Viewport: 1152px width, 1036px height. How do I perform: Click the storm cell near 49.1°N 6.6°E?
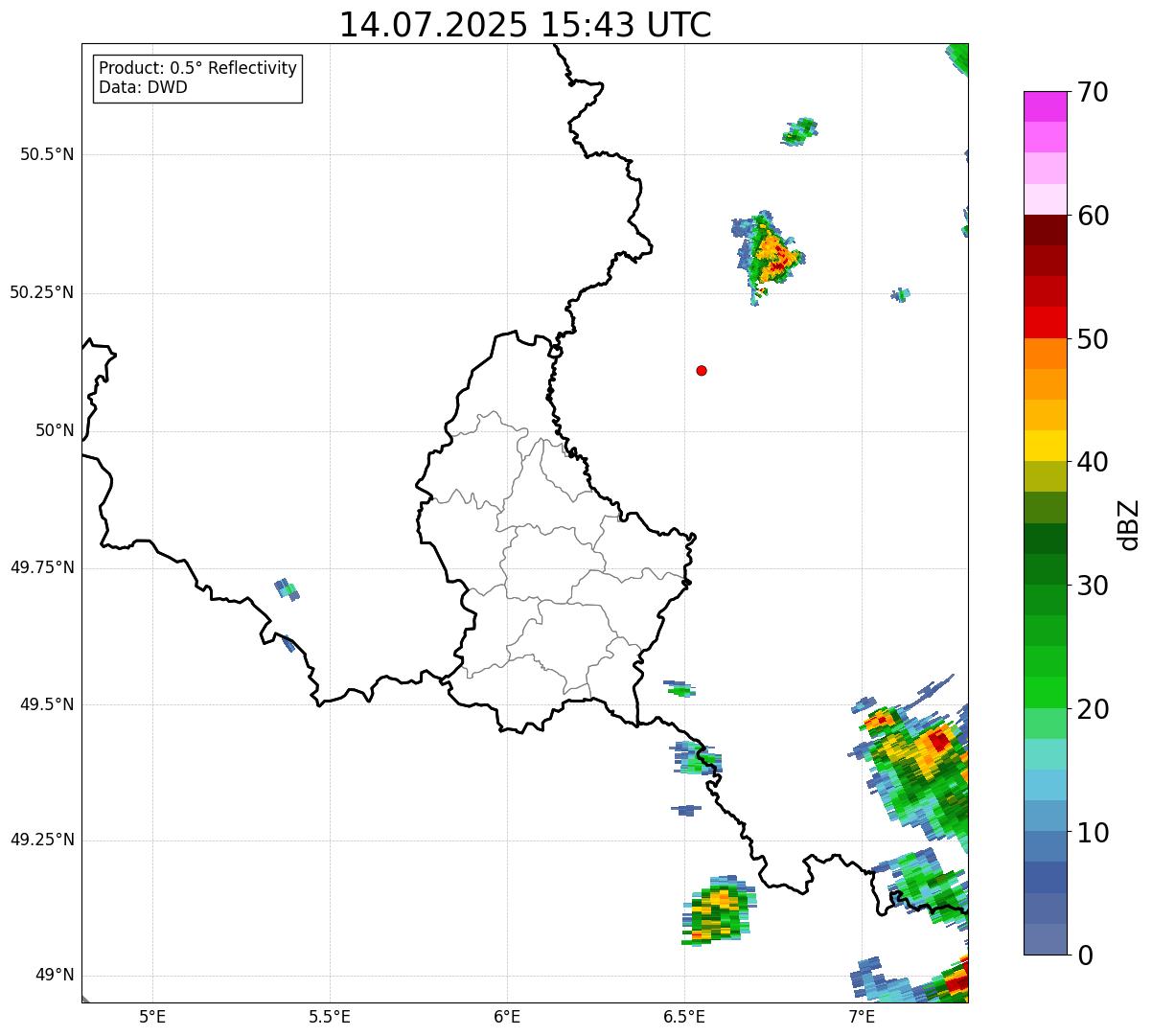click(x=718, y=910)
